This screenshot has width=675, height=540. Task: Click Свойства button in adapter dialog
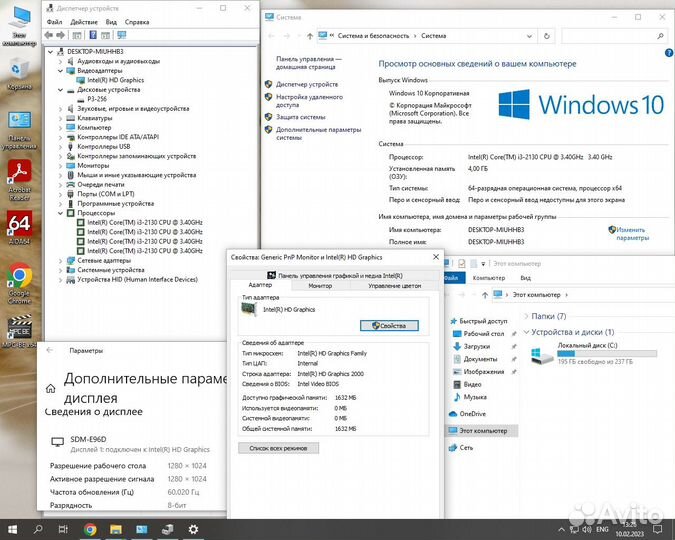[x=389, y=326]
